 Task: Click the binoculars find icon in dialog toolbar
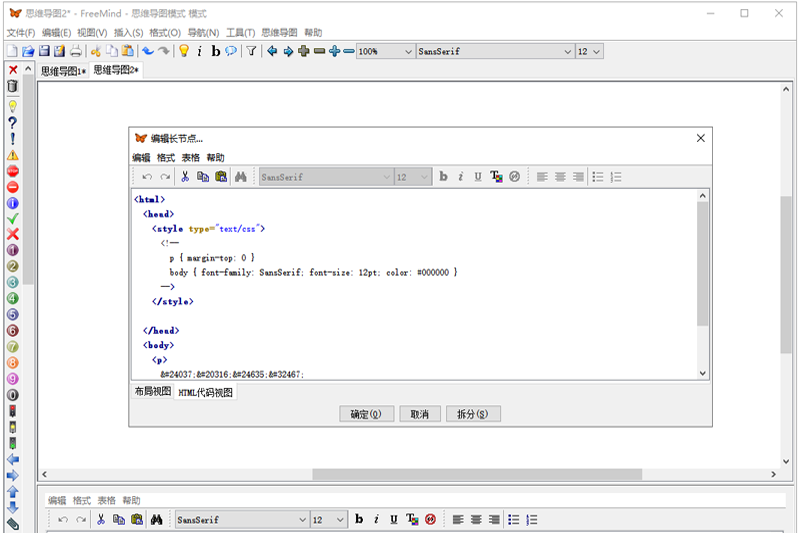coord(241,177)
